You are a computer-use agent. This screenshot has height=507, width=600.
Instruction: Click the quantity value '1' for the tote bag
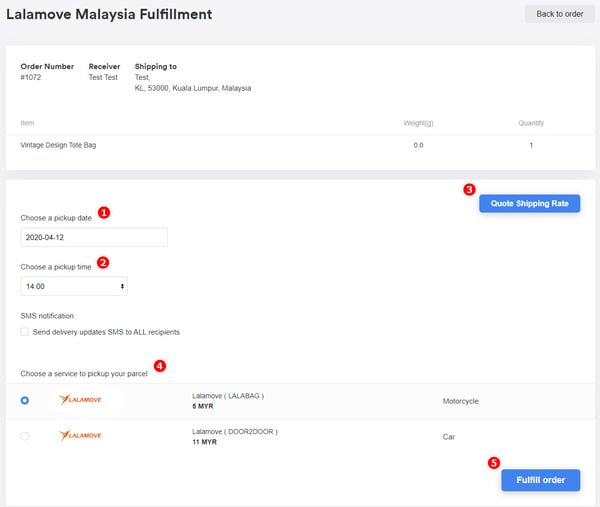coord(531,145)
